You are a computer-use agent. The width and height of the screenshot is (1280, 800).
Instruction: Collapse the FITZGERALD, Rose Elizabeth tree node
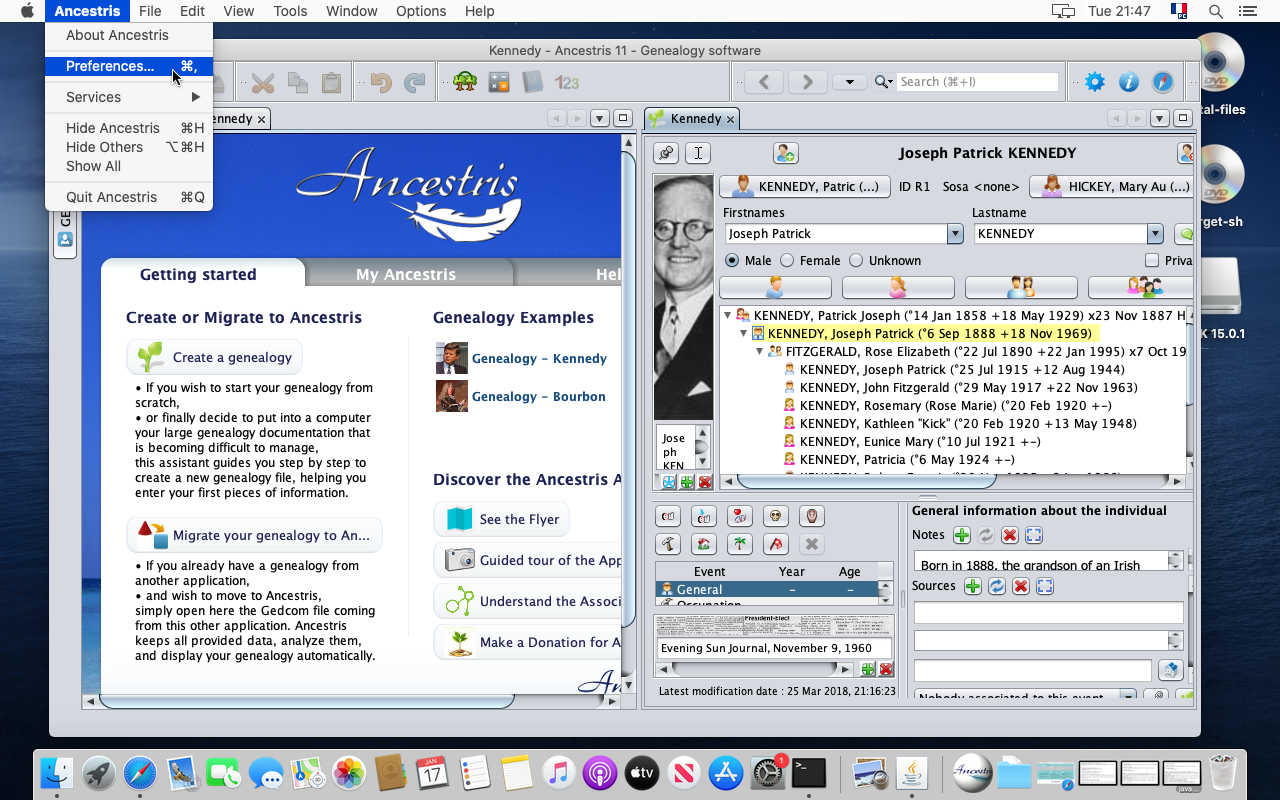(759, 351)
